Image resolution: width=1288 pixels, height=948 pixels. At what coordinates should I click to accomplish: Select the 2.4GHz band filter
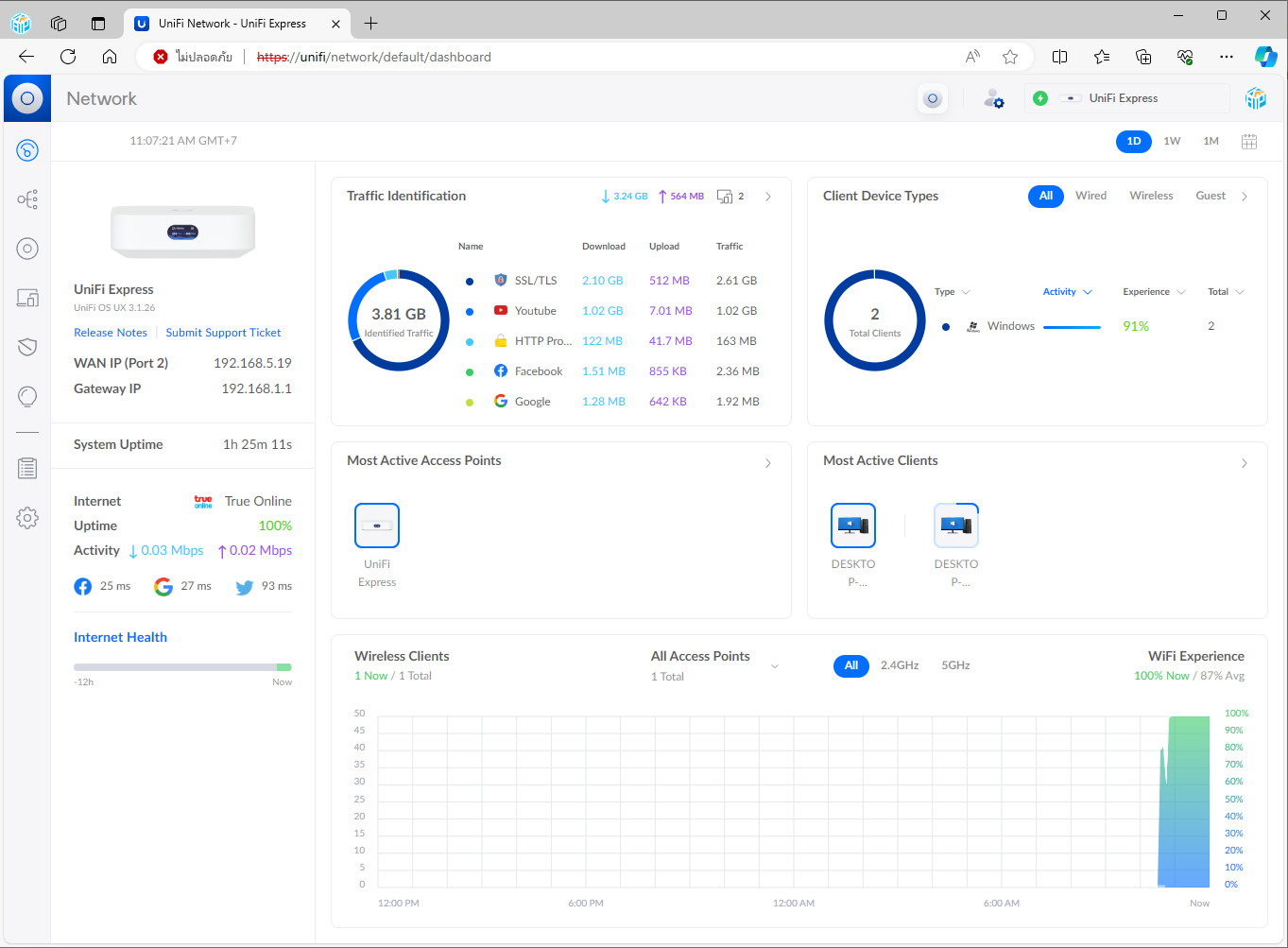click(900, 665)
